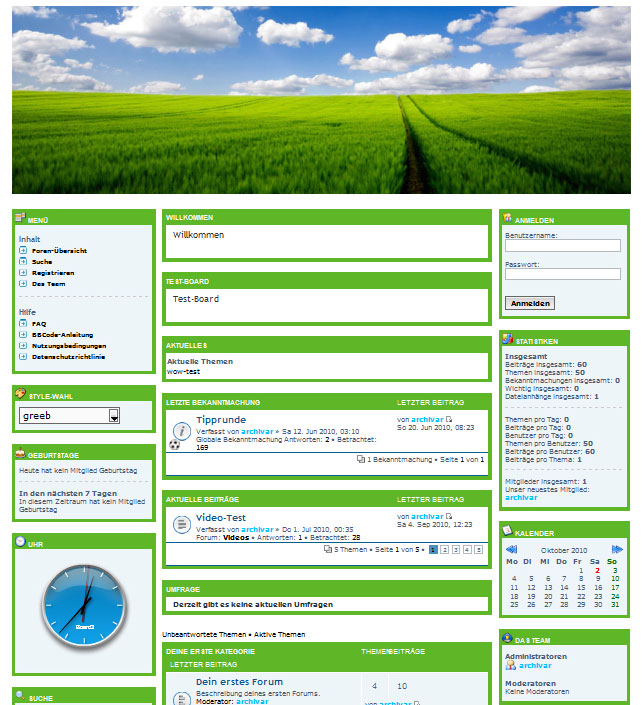Open the Tipprunde announcement topic
644x705 pixels.
coord(221,420)
